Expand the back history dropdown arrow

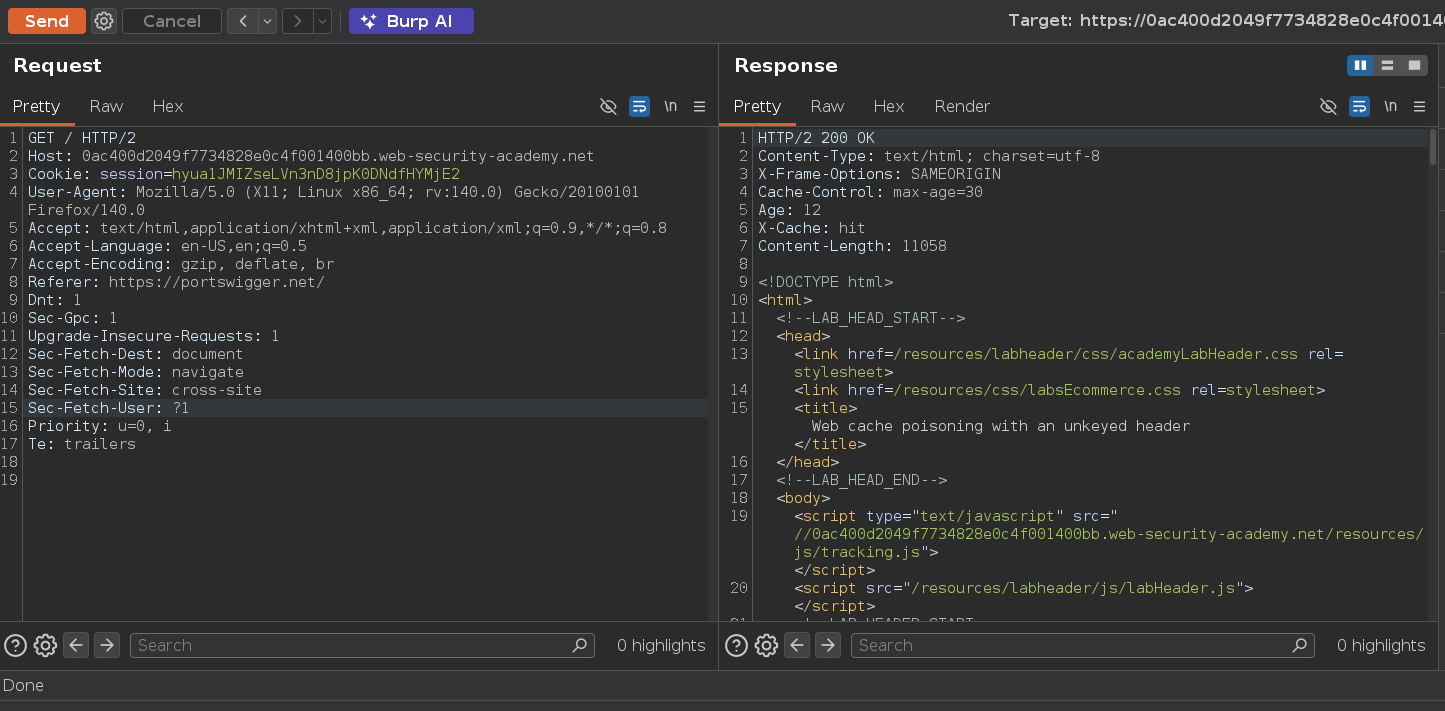pos(267,21)
